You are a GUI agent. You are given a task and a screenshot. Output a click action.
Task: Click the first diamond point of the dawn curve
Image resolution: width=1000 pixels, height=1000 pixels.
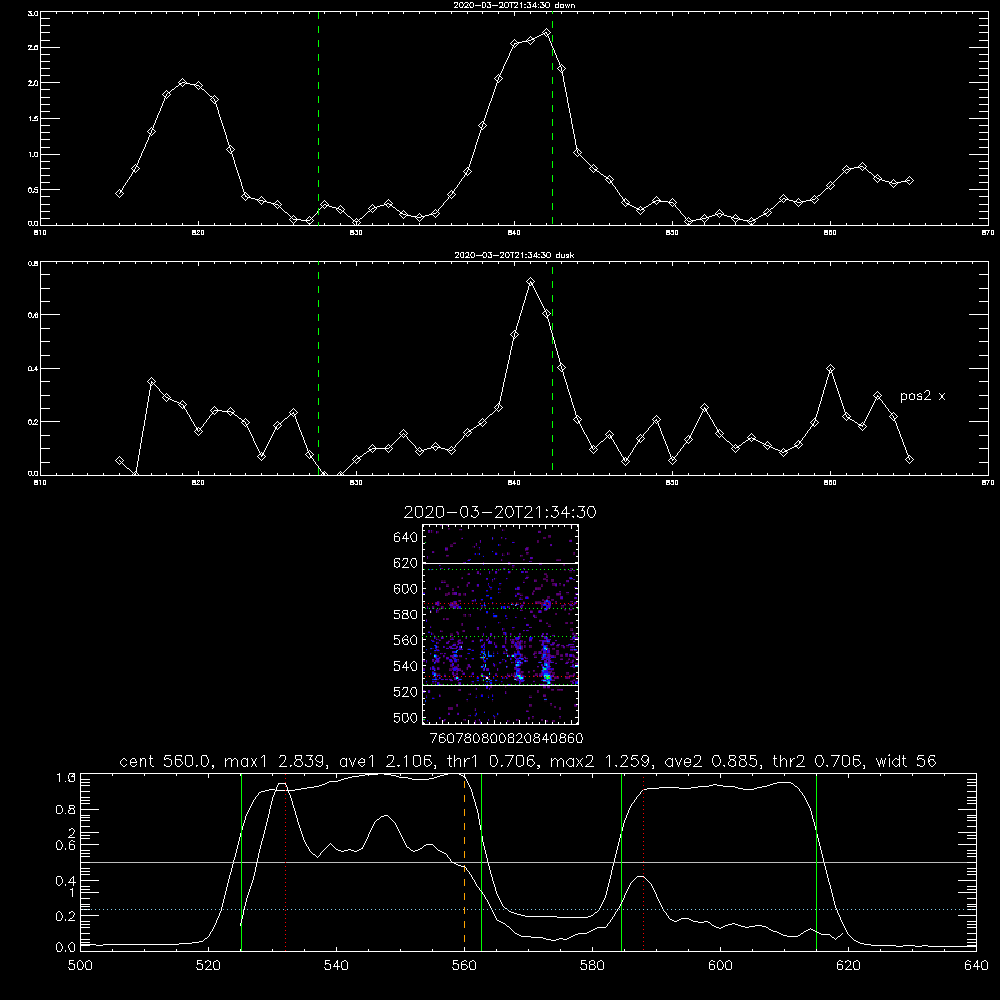119,193
